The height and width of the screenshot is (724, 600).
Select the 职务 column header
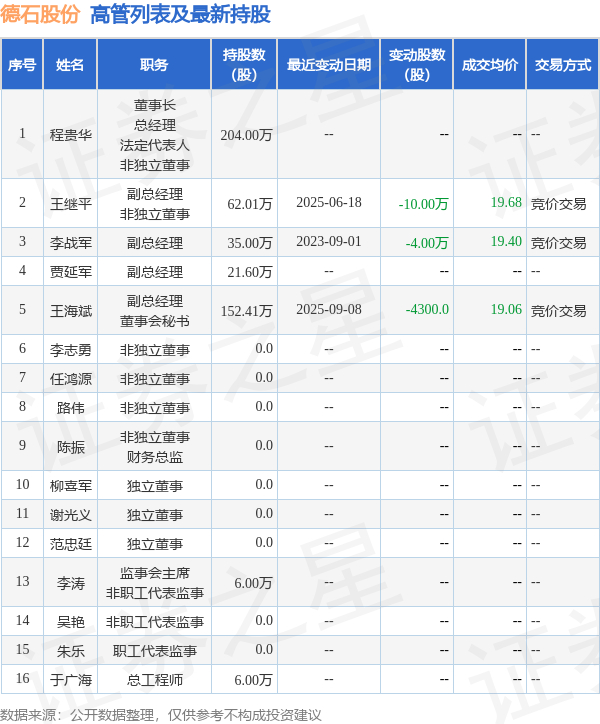point(154,65)
